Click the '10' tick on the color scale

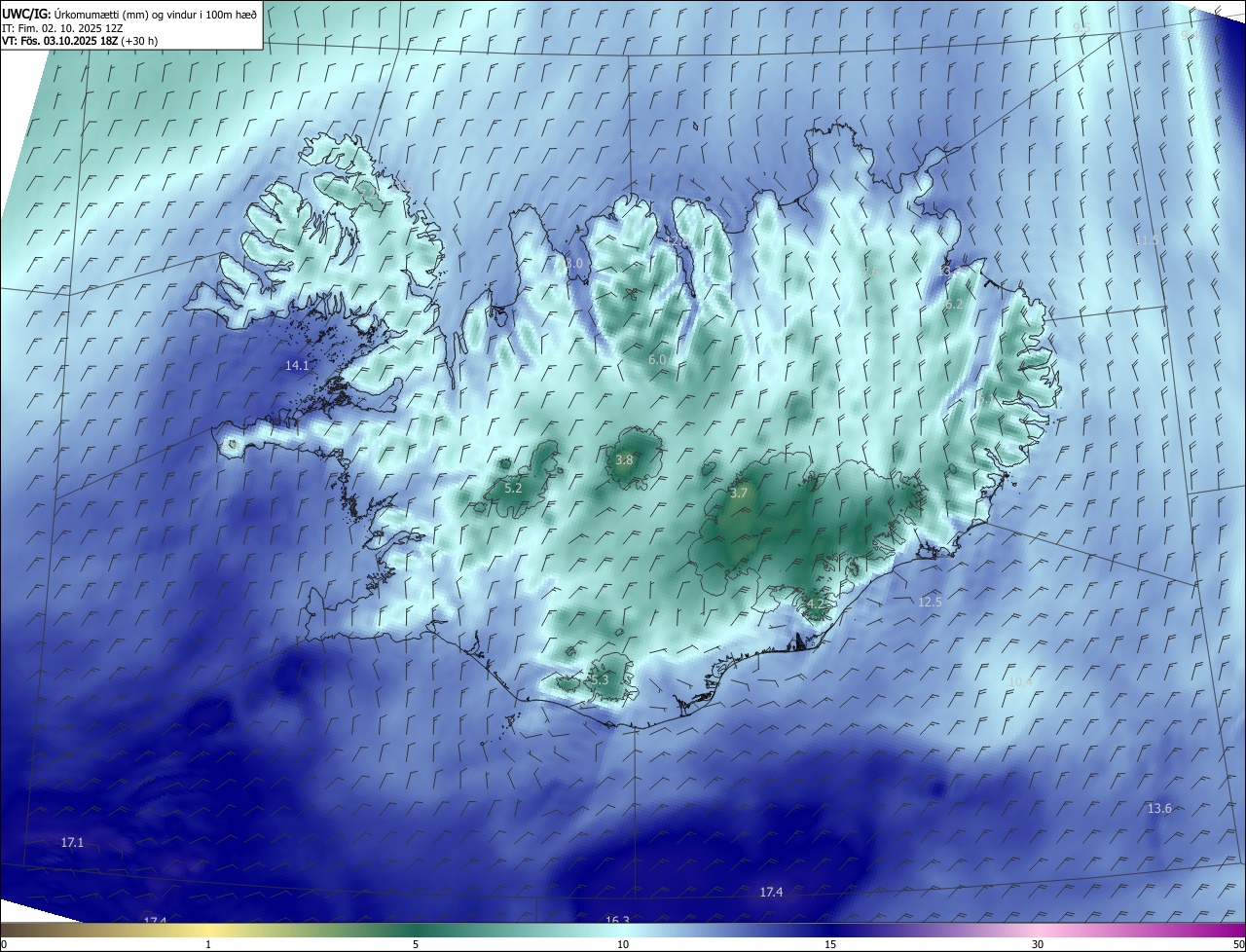[x=623, y=945]
